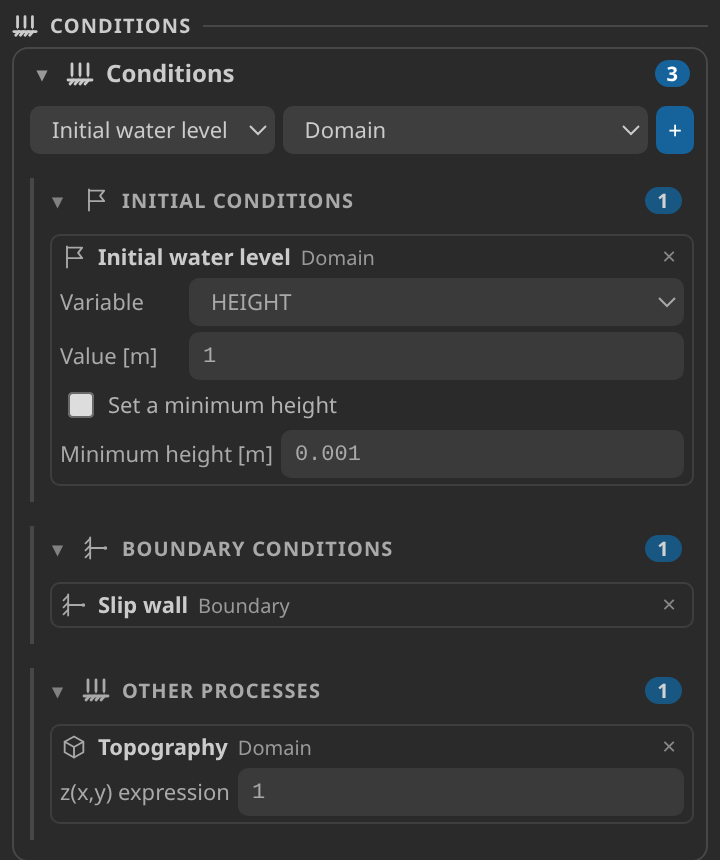
Task: Click the flag icon in Initial water level card
Action: pos(74,257)
